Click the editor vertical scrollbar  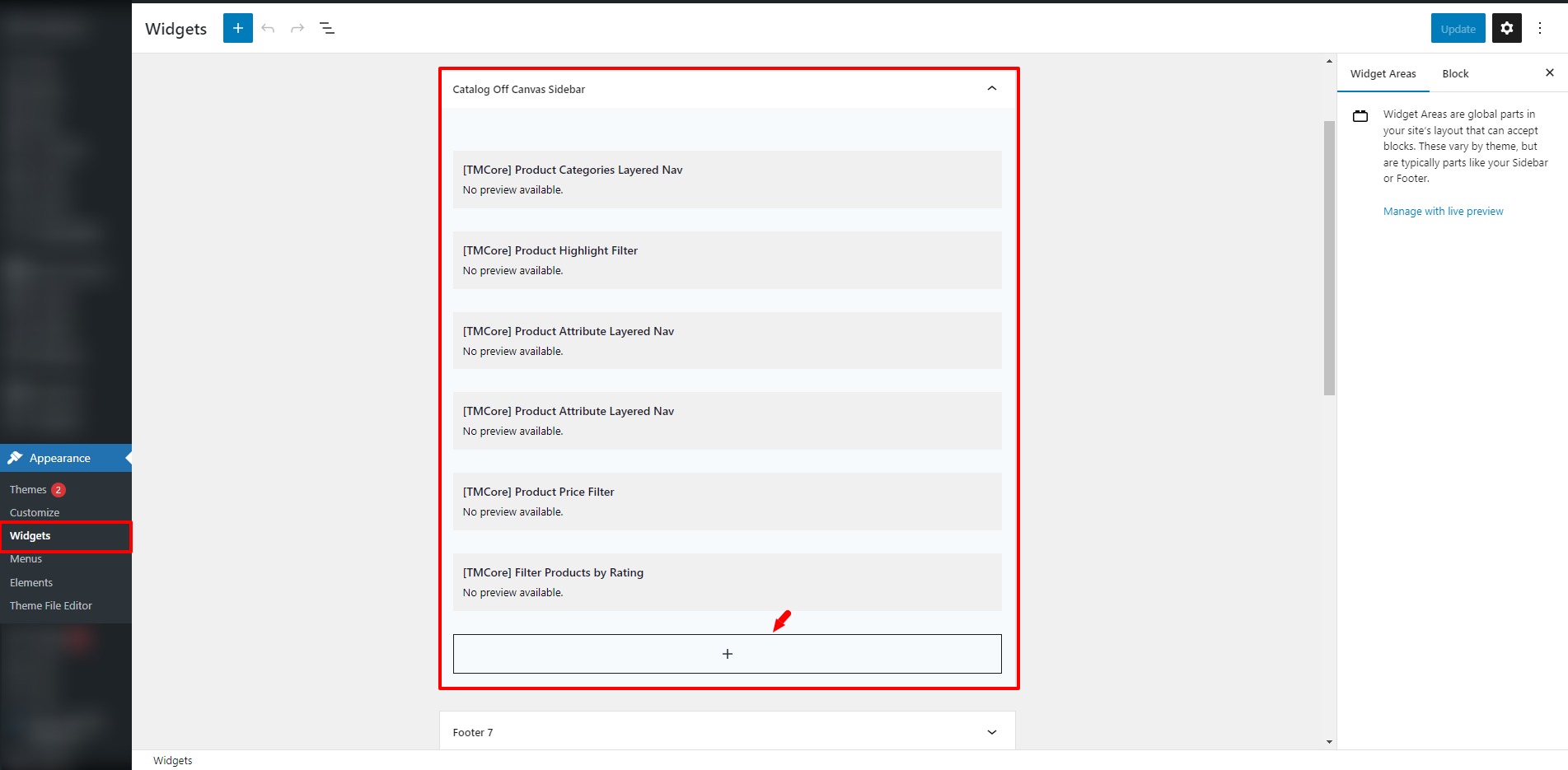click(1327, 247)
